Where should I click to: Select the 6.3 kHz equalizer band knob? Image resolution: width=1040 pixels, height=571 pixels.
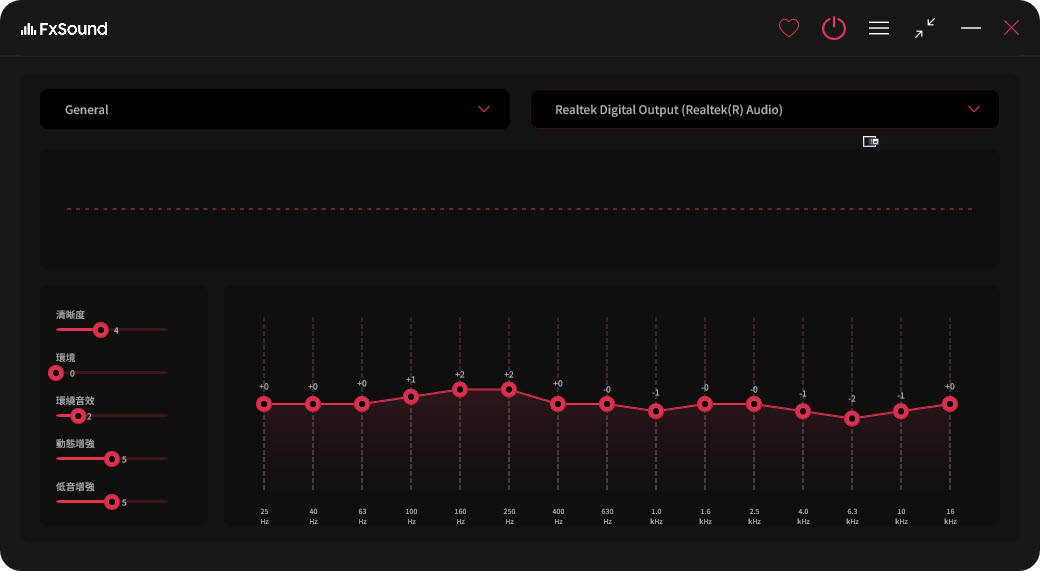pos(852,418)
